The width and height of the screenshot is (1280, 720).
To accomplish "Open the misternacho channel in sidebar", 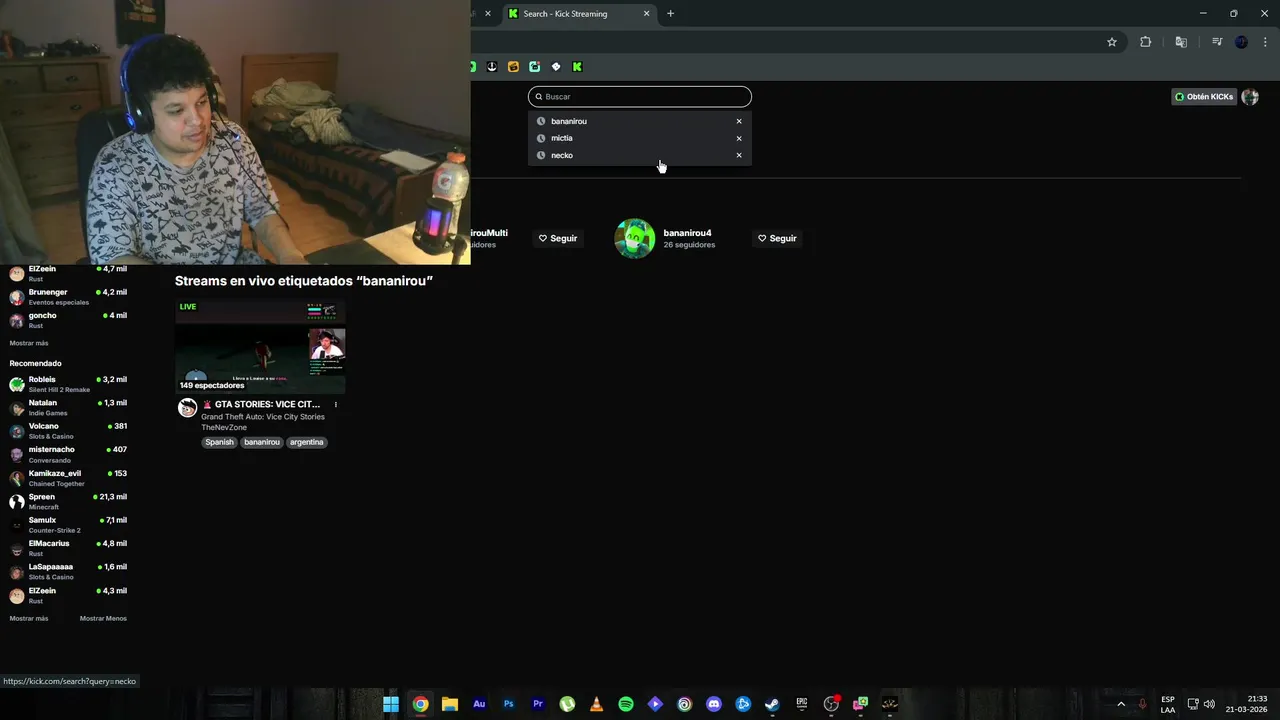I will [68, 455].
